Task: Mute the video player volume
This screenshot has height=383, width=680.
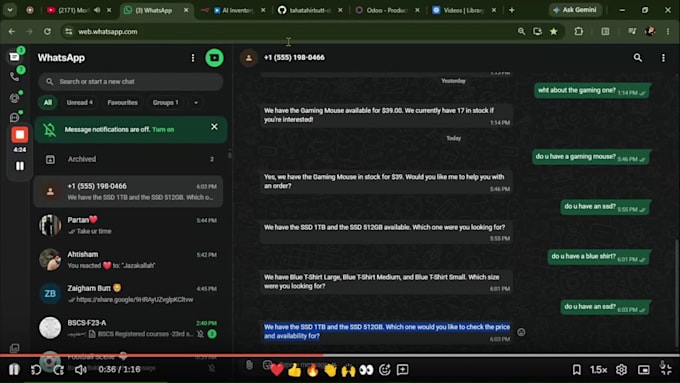Action: pos(80,370)
